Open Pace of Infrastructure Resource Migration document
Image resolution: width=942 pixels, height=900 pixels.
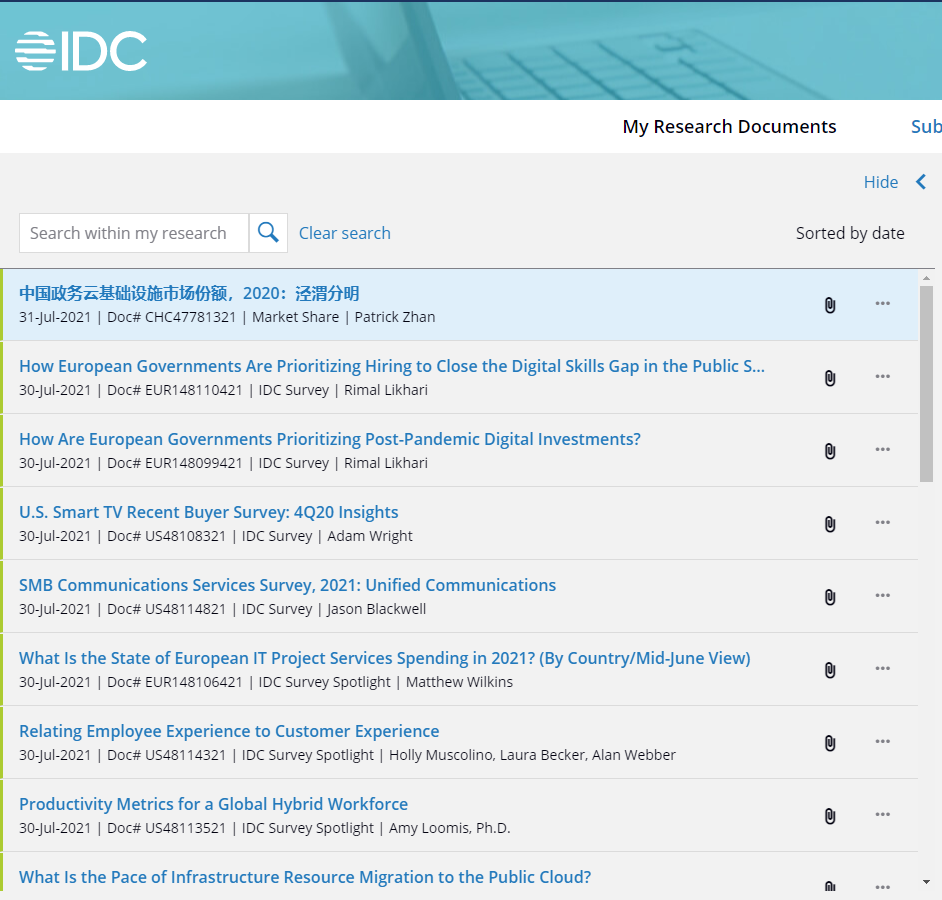(305, 877)
